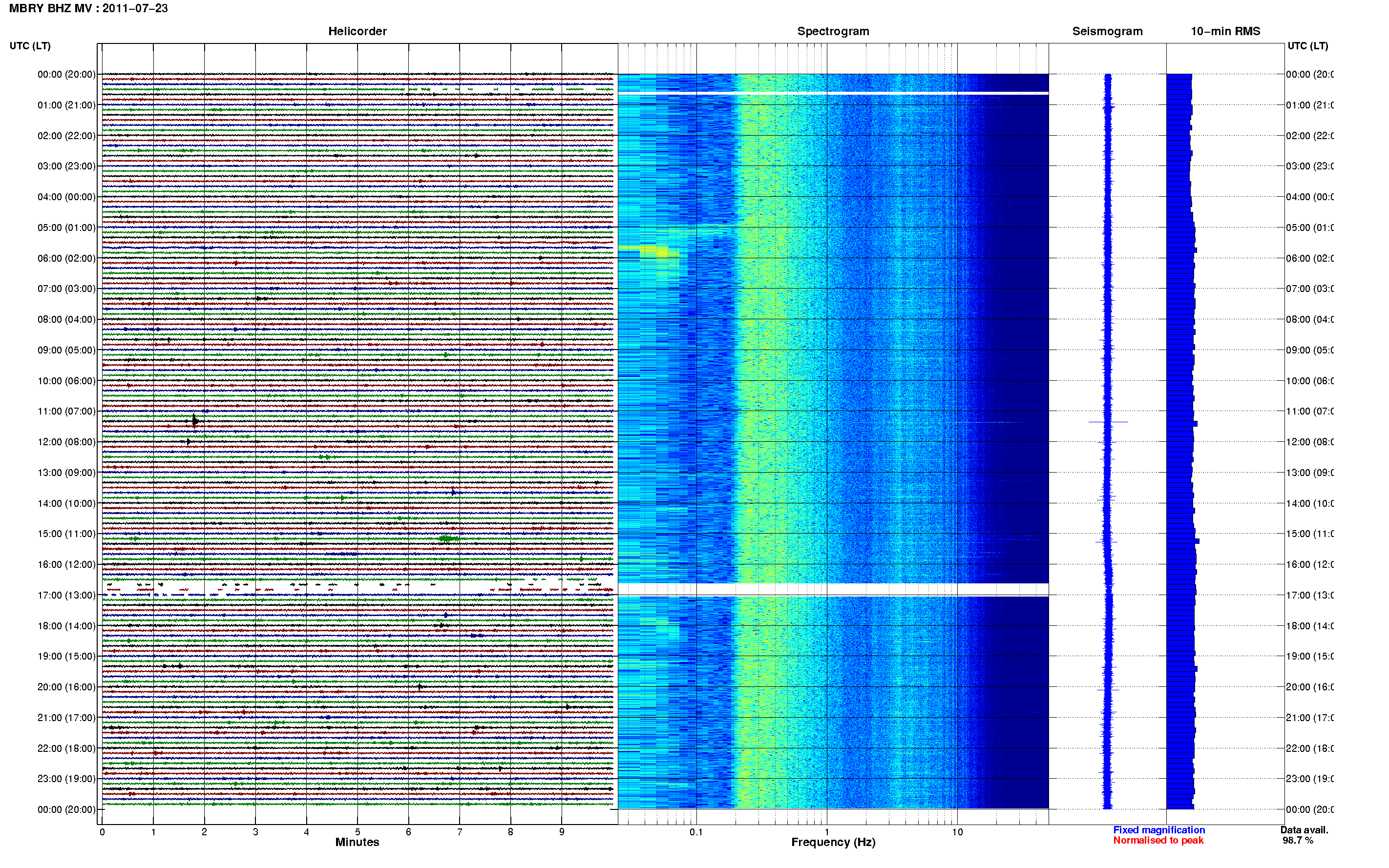Click the right 18:00 time label

[x=1310, y=626]
